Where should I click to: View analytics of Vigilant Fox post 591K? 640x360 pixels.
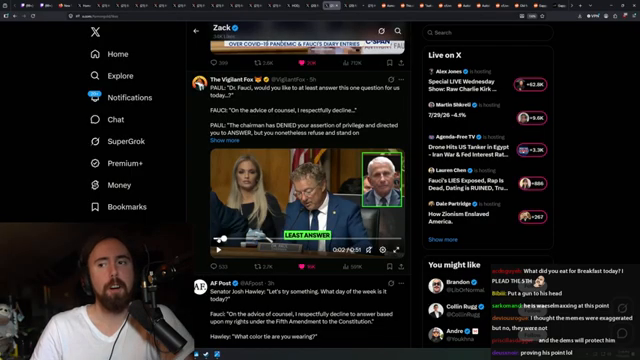click(352, 267)
